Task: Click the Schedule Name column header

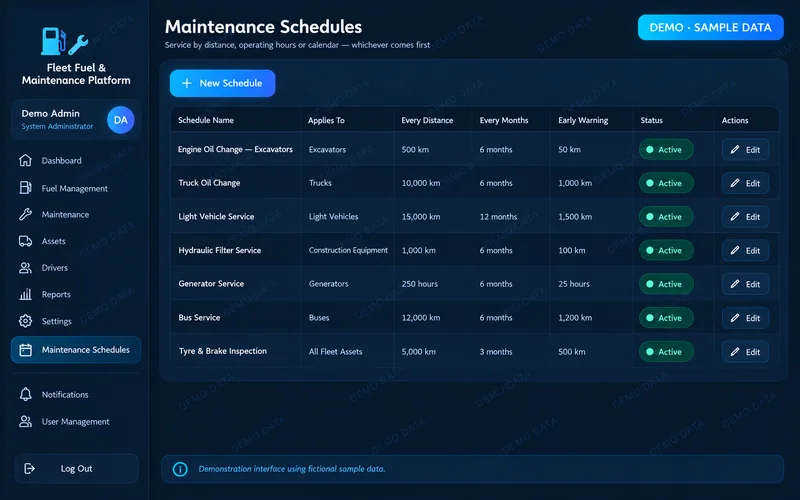Action: [x=206, y=120]
